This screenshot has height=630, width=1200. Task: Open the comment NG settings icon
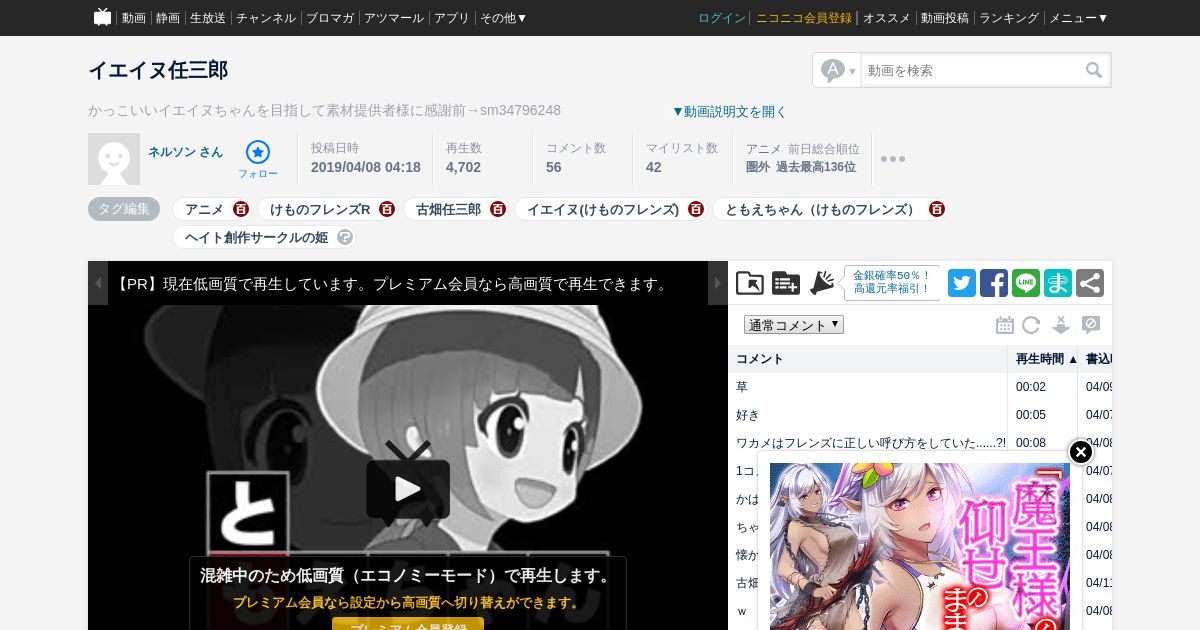pos(1091,325)
